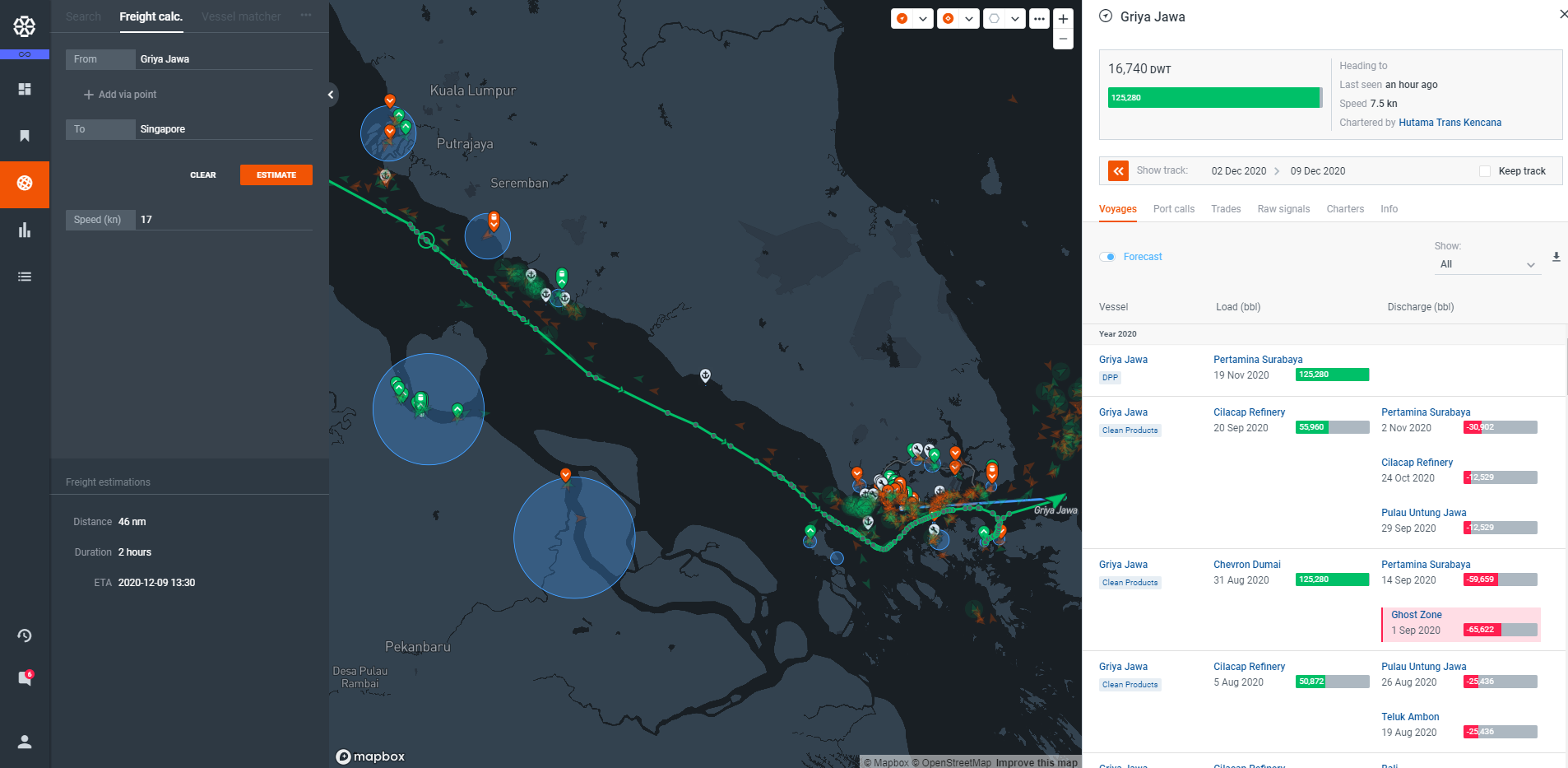This screenshot has width=1568, height=768.
Task: Click the To field with Singapore
Action: pos(189,129)
